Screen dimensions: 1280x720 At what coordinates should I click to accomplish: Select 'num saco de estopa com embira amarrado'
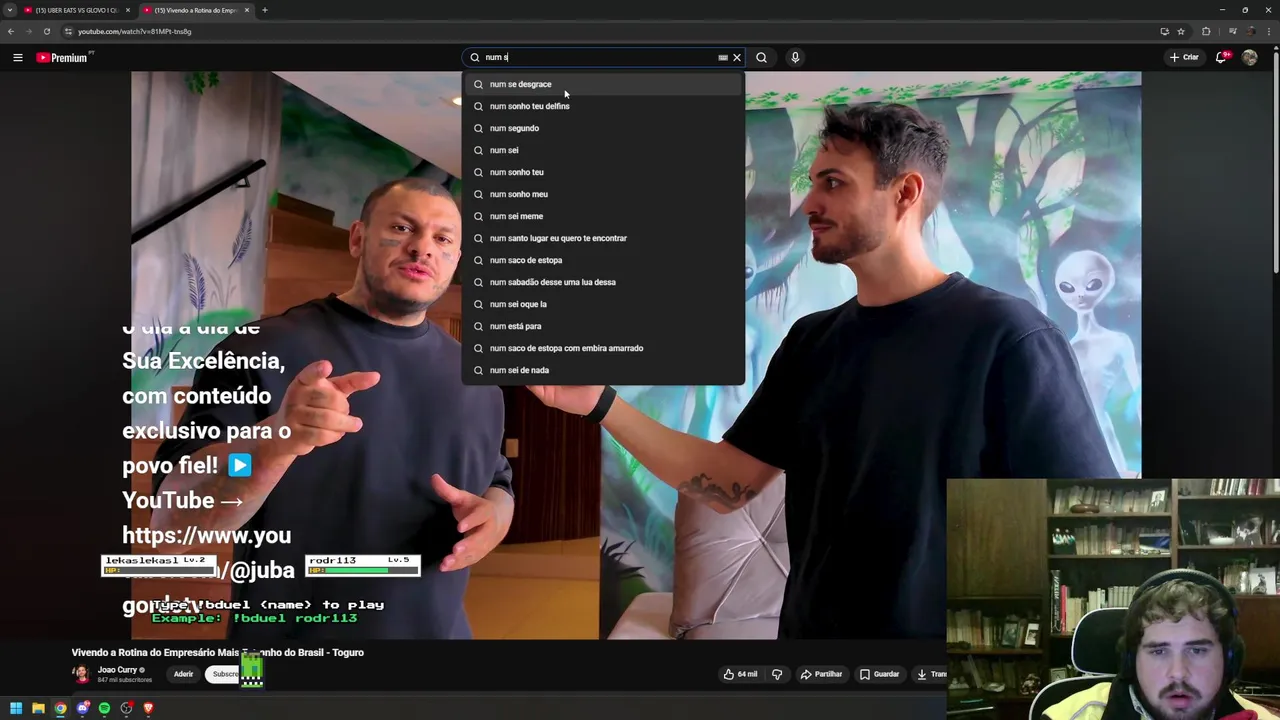tap(603, 348)
